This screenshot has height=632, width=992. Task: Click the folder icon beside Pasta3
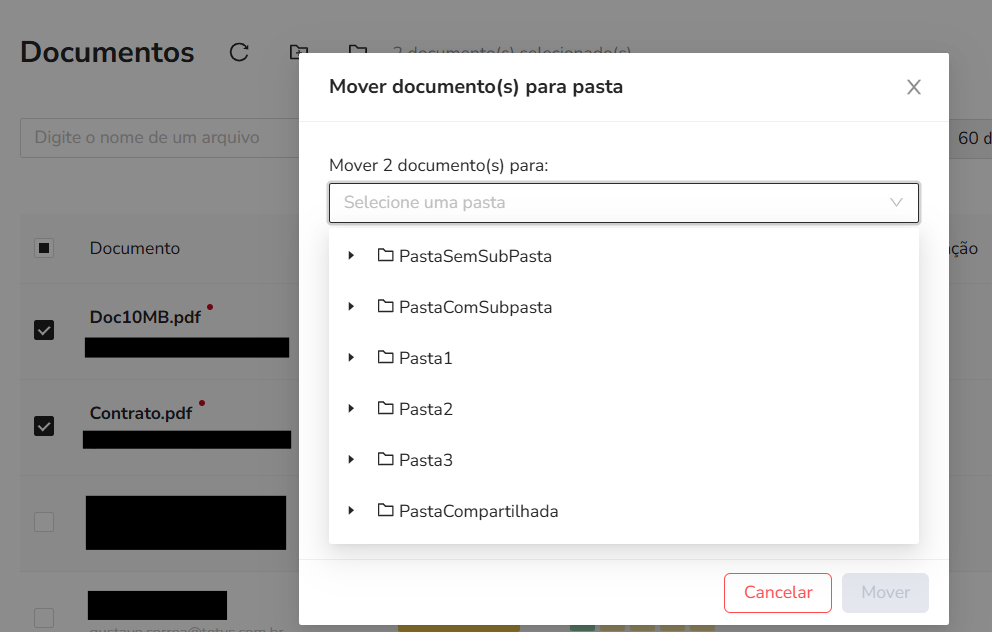pos(386,460)
